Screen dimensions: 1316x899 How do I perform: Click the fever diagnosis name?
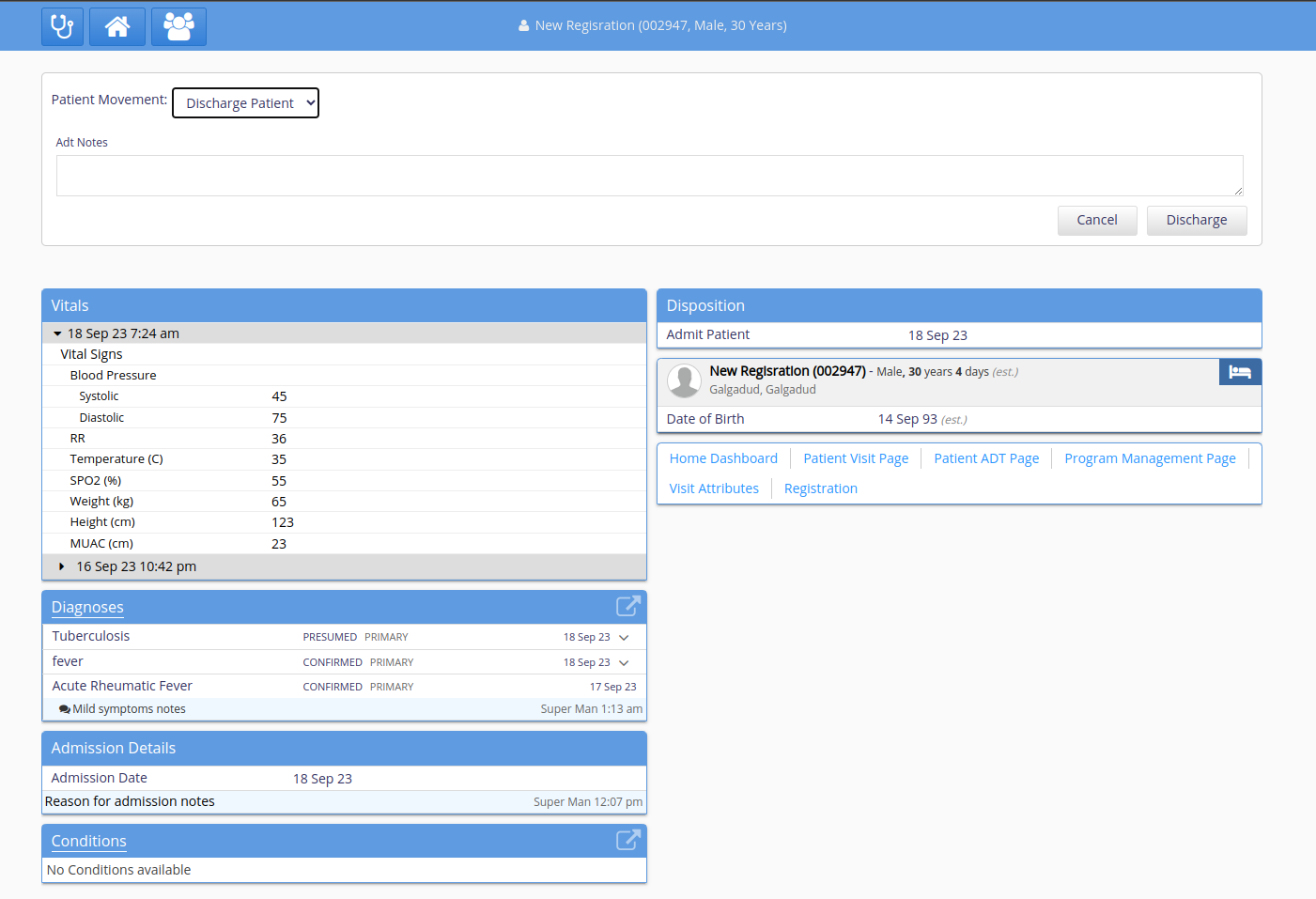click(x=68, y=661)
